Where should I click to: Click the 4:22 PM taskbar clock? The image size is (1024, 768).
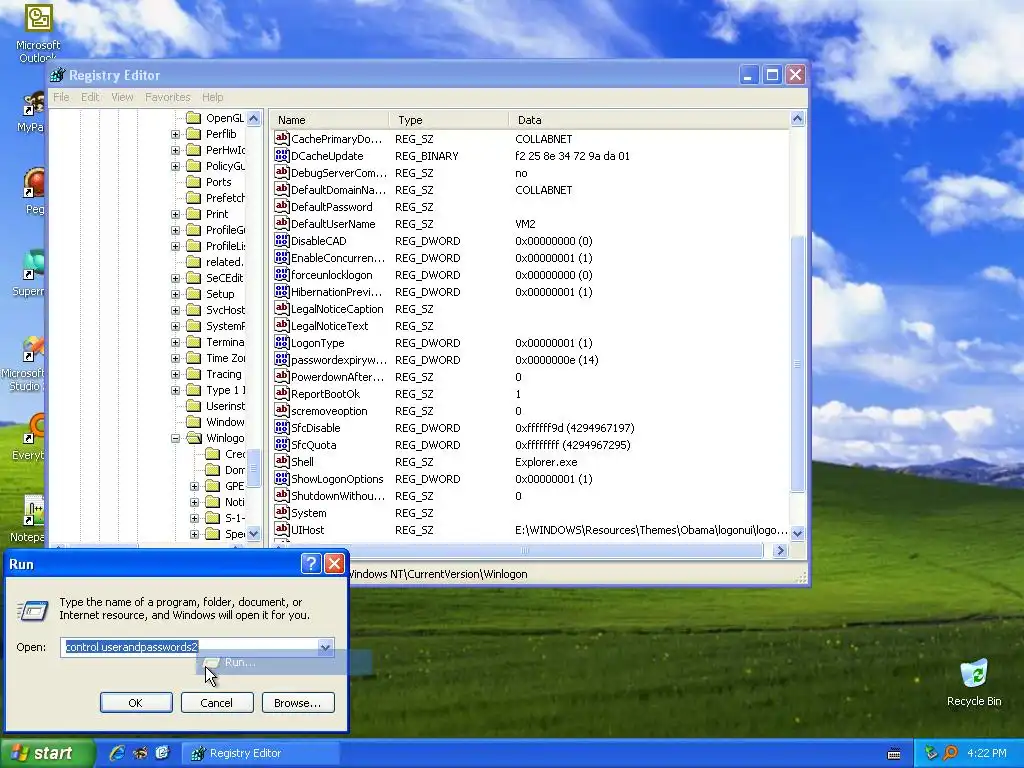(986, 753)
